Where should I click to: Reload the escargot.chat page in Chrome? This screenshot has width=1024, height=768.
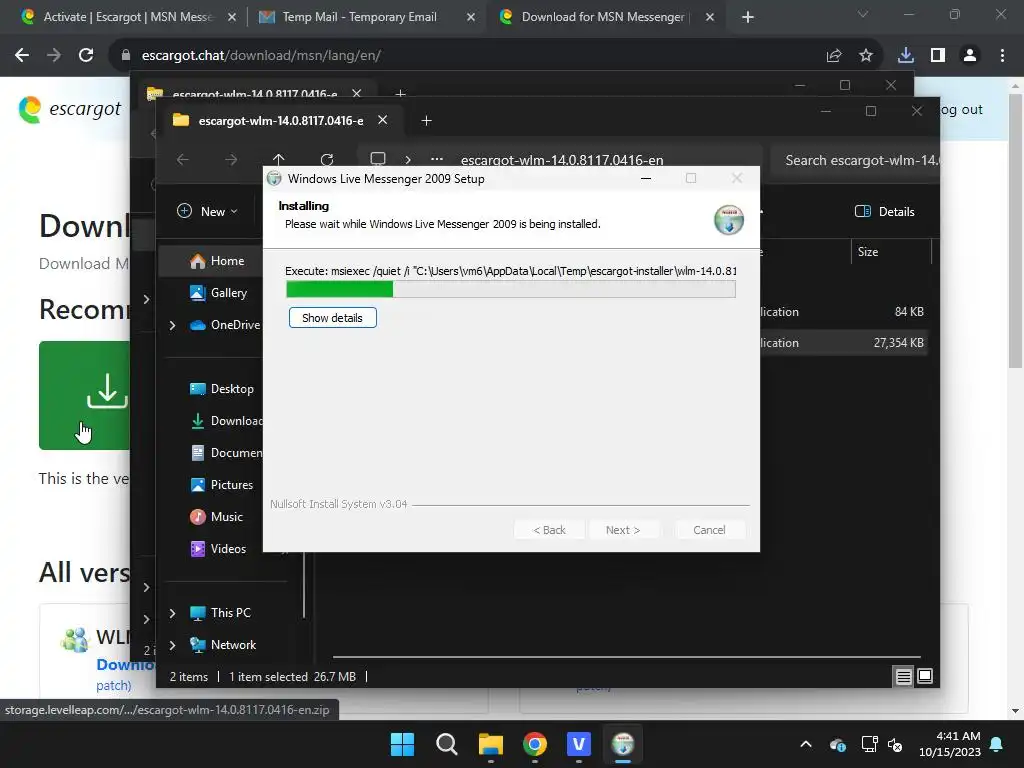pyautogui.click(x=86, y=56)
